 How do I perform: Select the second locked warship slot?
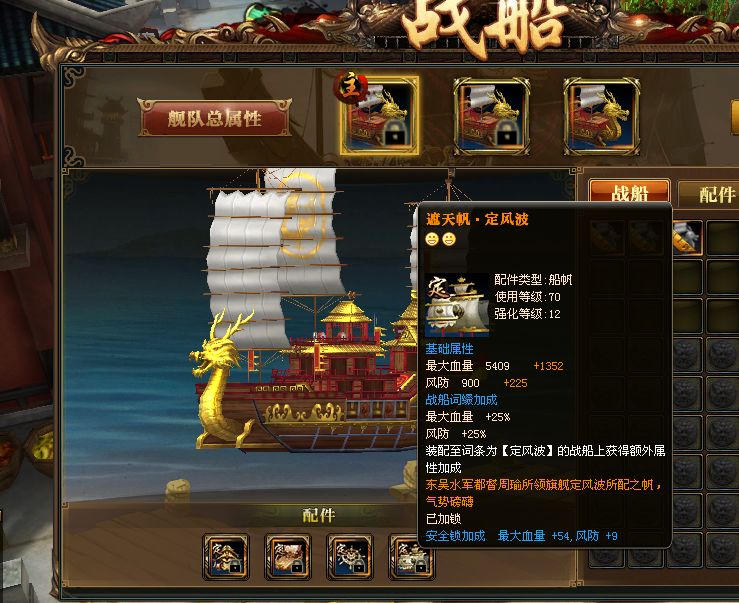click(x=491, y=116)
